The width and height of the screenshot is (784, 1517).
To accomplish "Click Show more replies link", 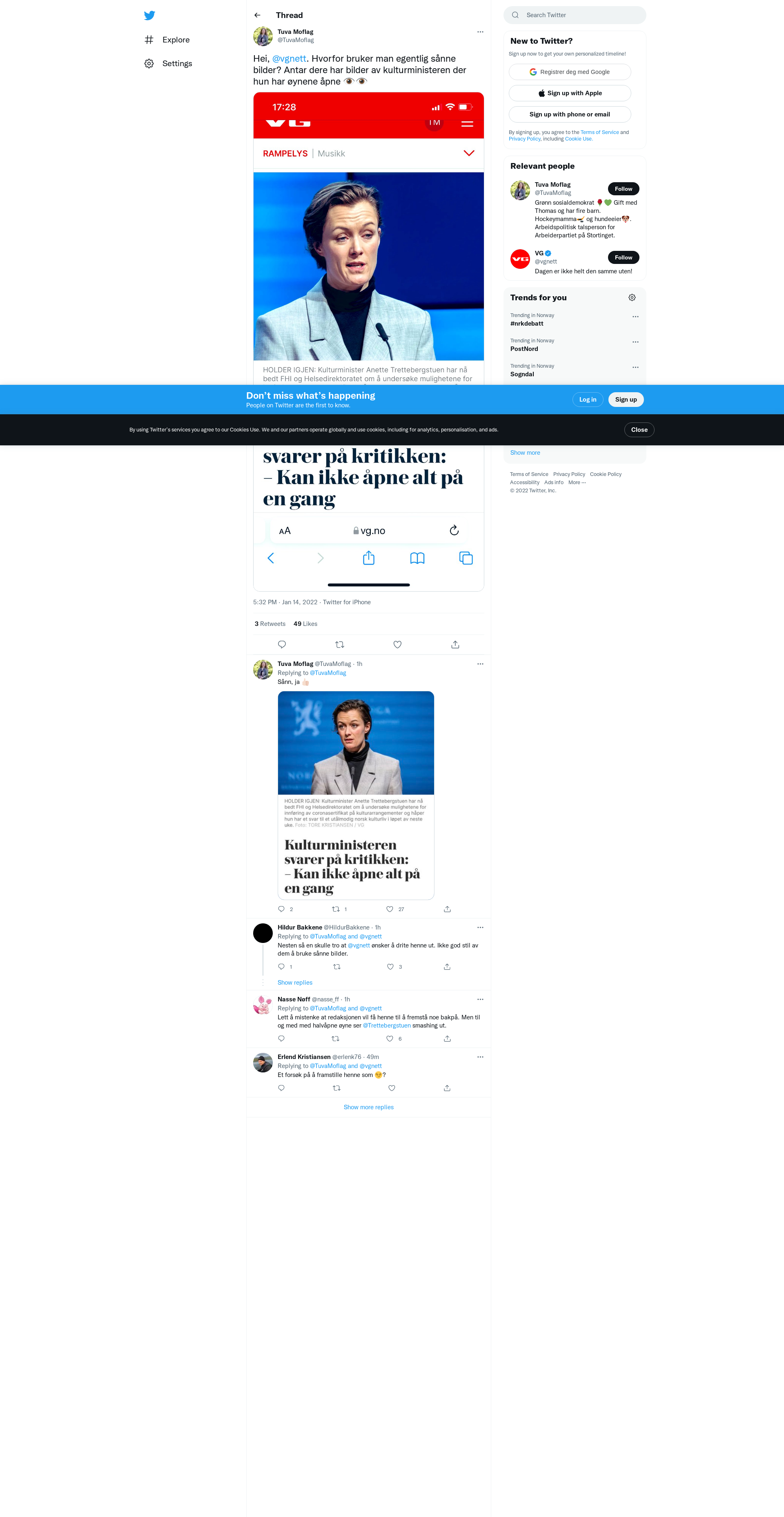I will click(x=368, y=1107).
